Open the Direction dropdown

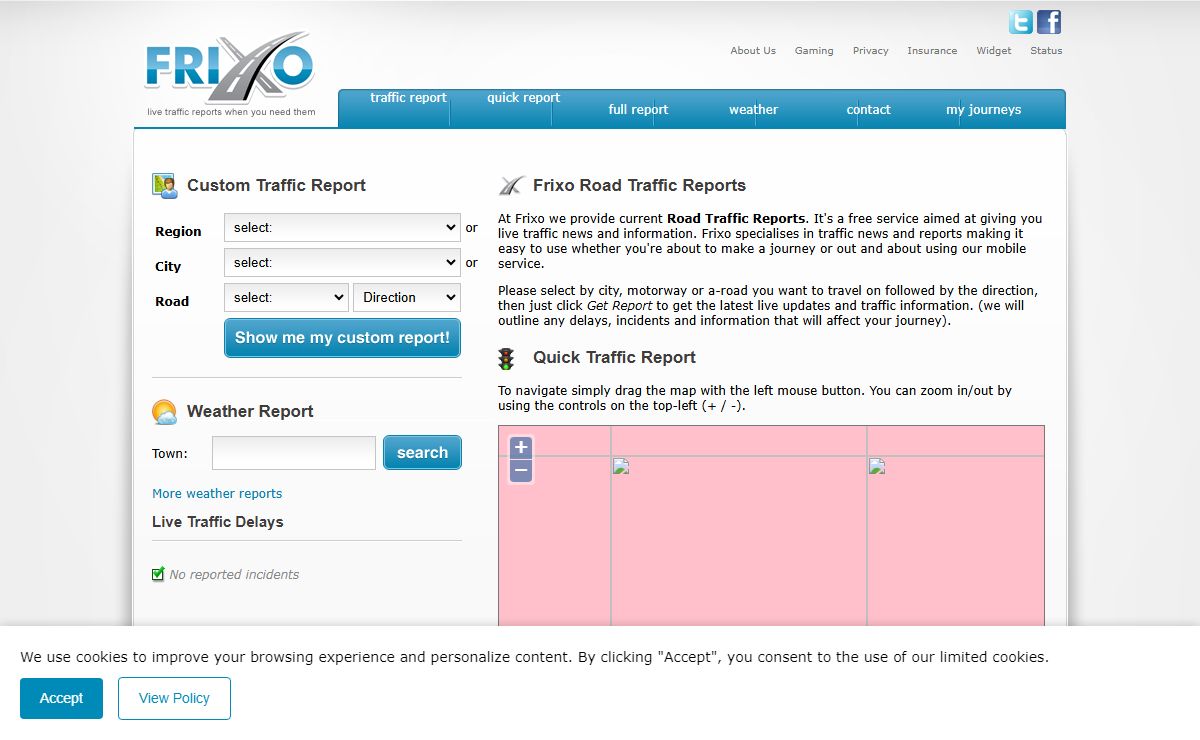coord(407,297)
